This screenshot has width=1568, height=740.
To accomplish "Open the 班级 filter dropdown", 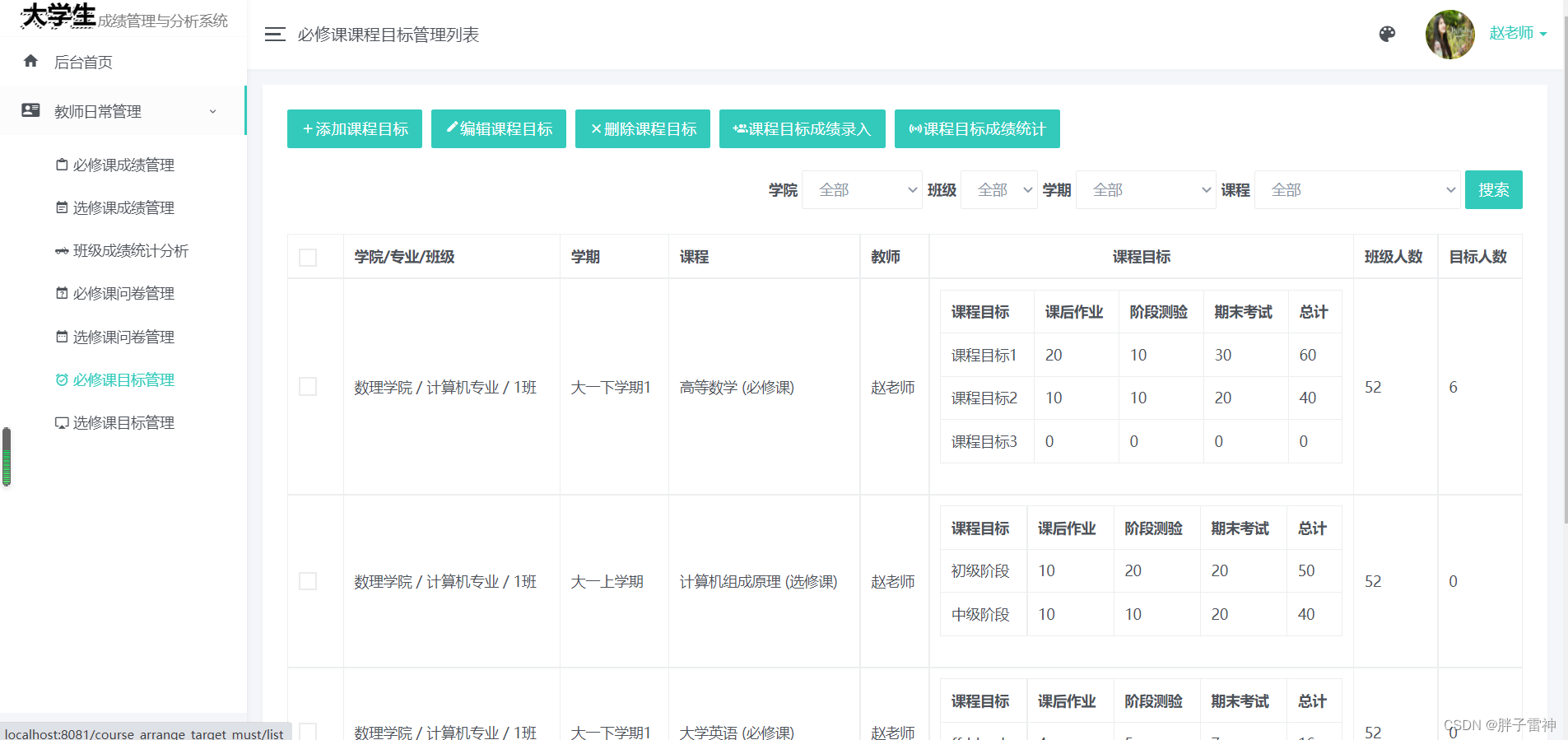I will 999,190.
